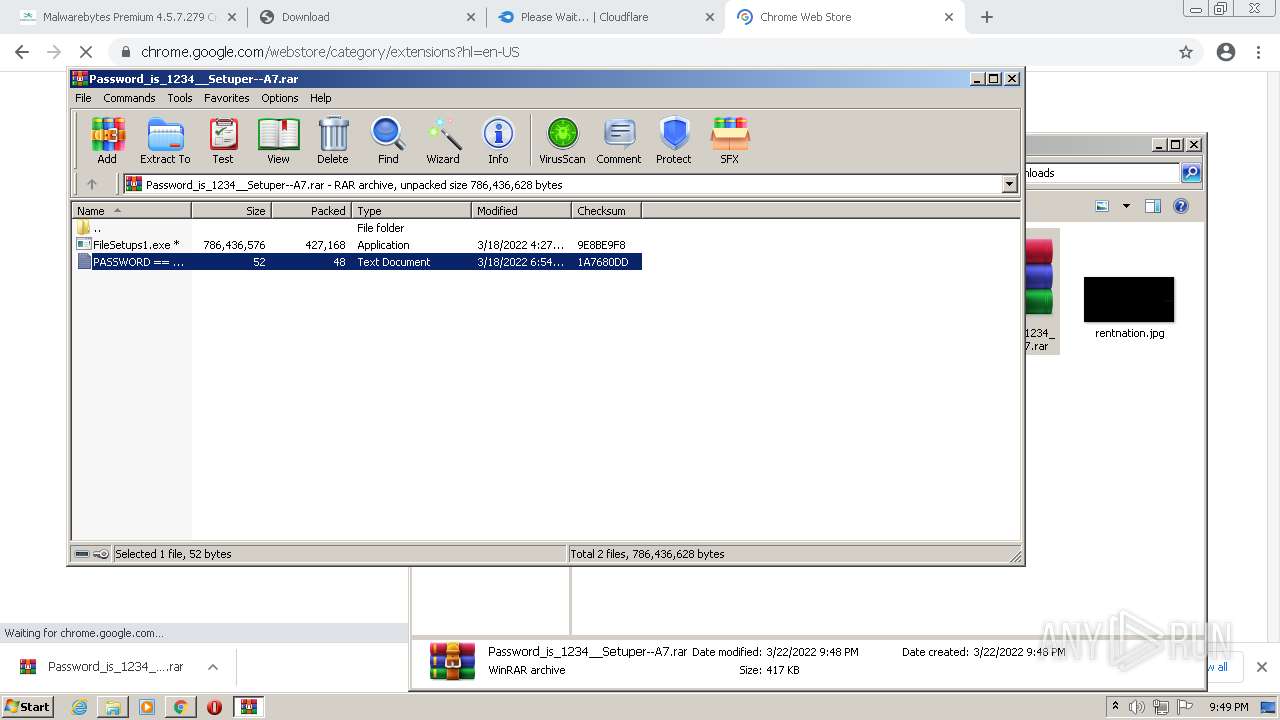
Task: Select the FileSetups1.exe row
Action: pos(357,245)
